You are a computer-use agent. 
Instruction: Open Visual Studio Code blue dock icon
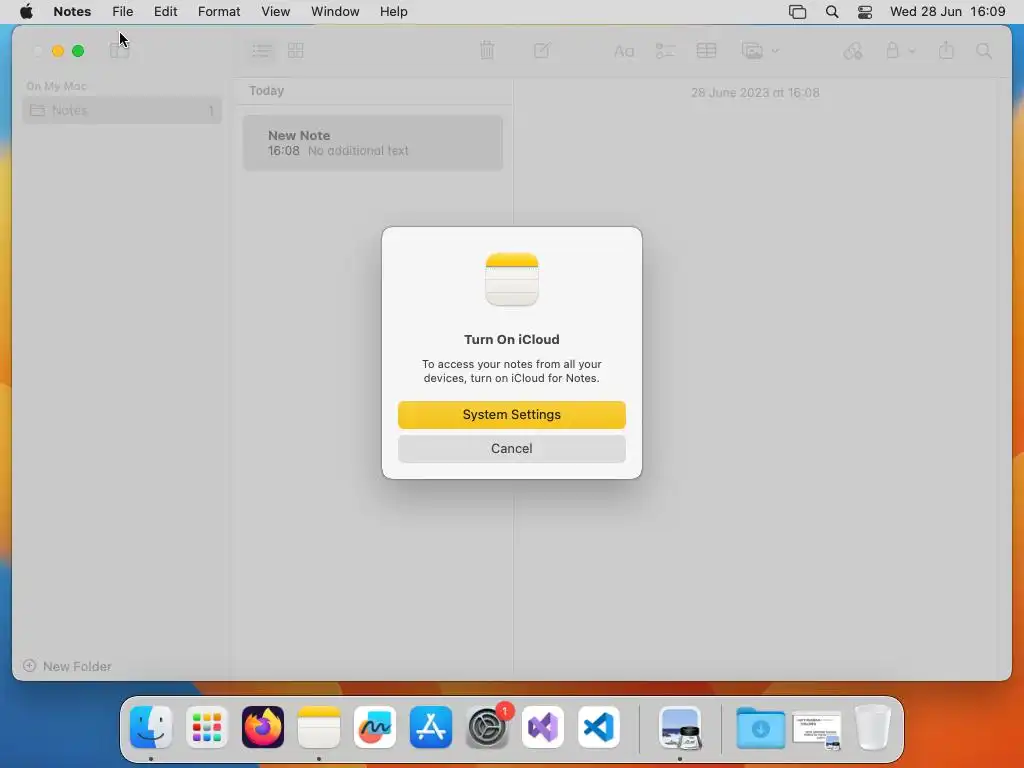click(x=599, y=727)
